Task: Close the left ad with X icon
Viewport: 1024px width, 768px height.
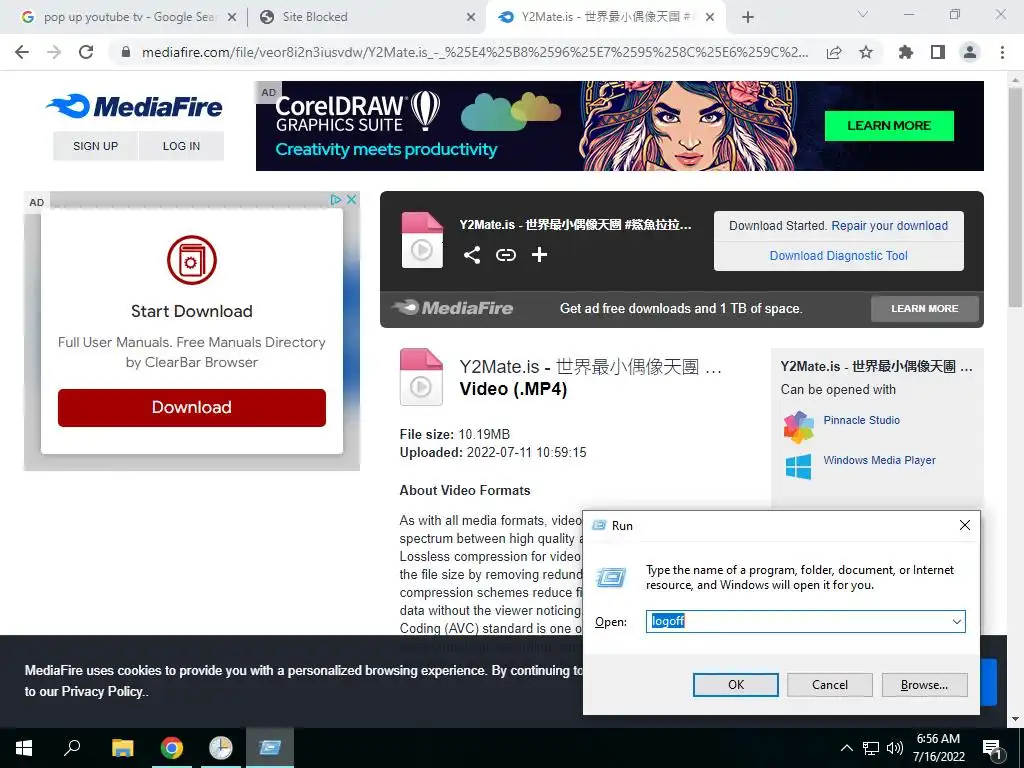Action: [351, 200]
